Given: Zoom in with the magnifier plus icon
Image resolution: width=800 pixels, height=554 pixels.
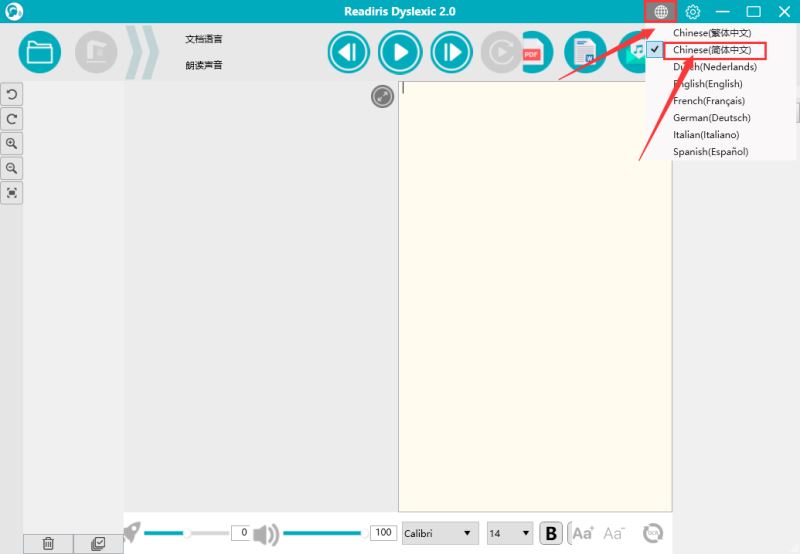Looking at the screenshot, I should pyautogui.click(x=11, y=143).
